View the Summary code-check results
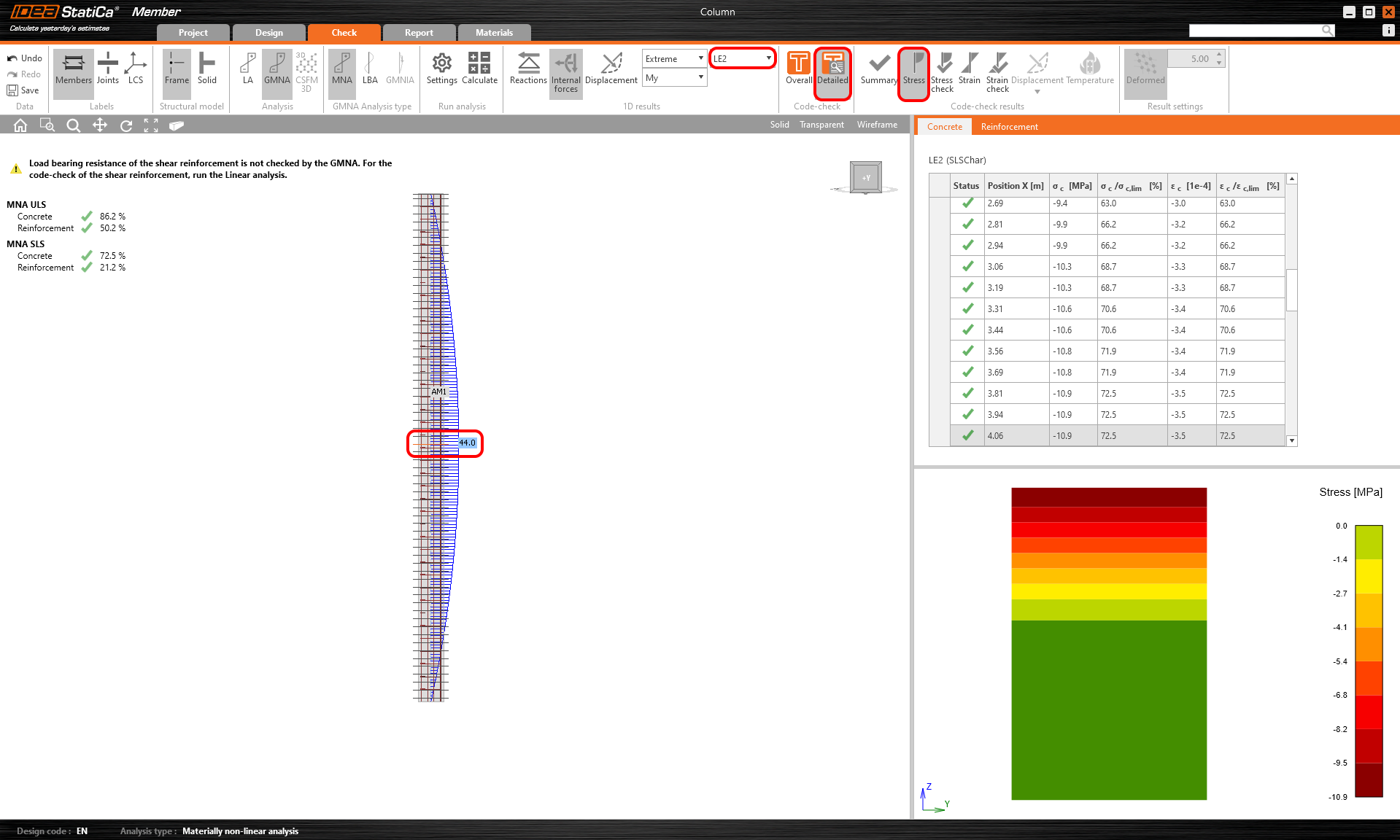The width and height of the screenshot is (1400, 840). [878, 71]
